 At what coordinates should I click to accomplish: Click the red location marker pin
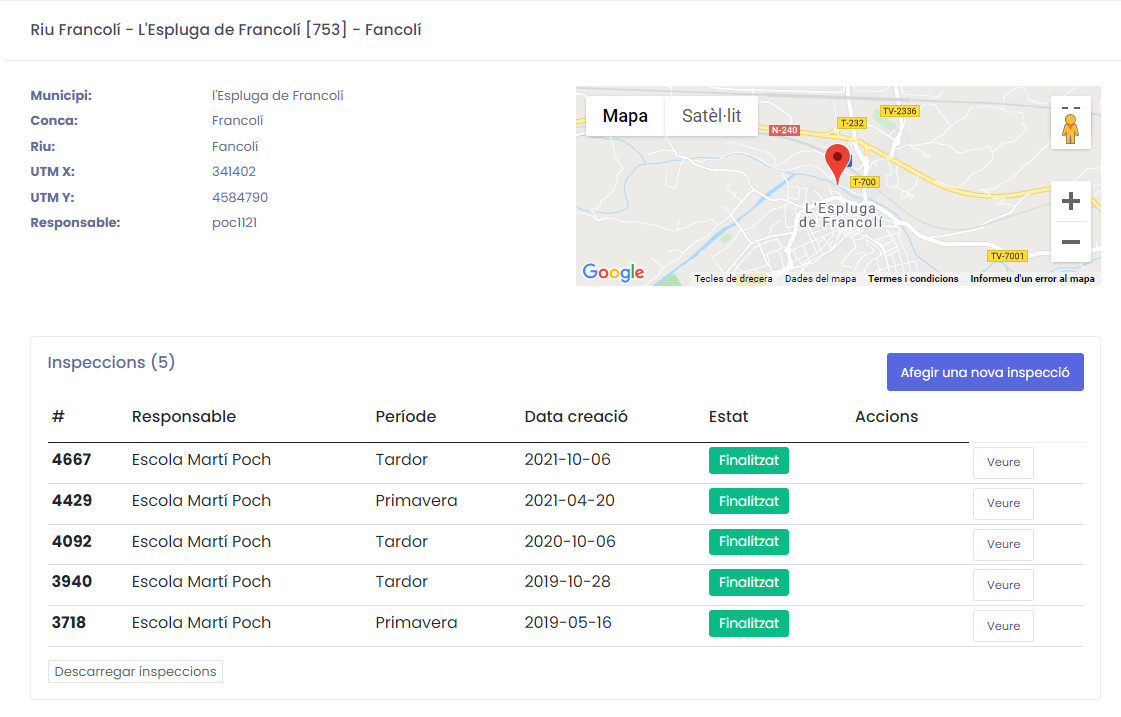837,161
